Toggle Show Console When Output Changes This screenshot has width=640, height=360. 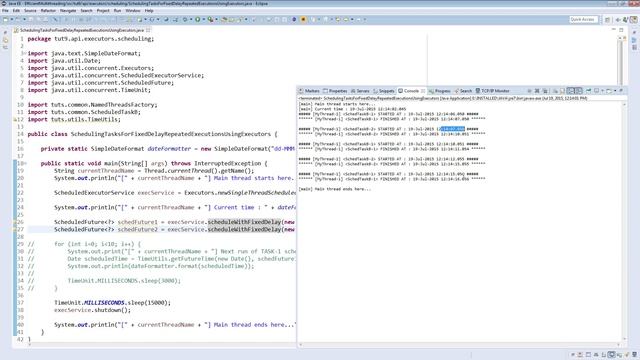pyautogui.click(x=571, y=91)
